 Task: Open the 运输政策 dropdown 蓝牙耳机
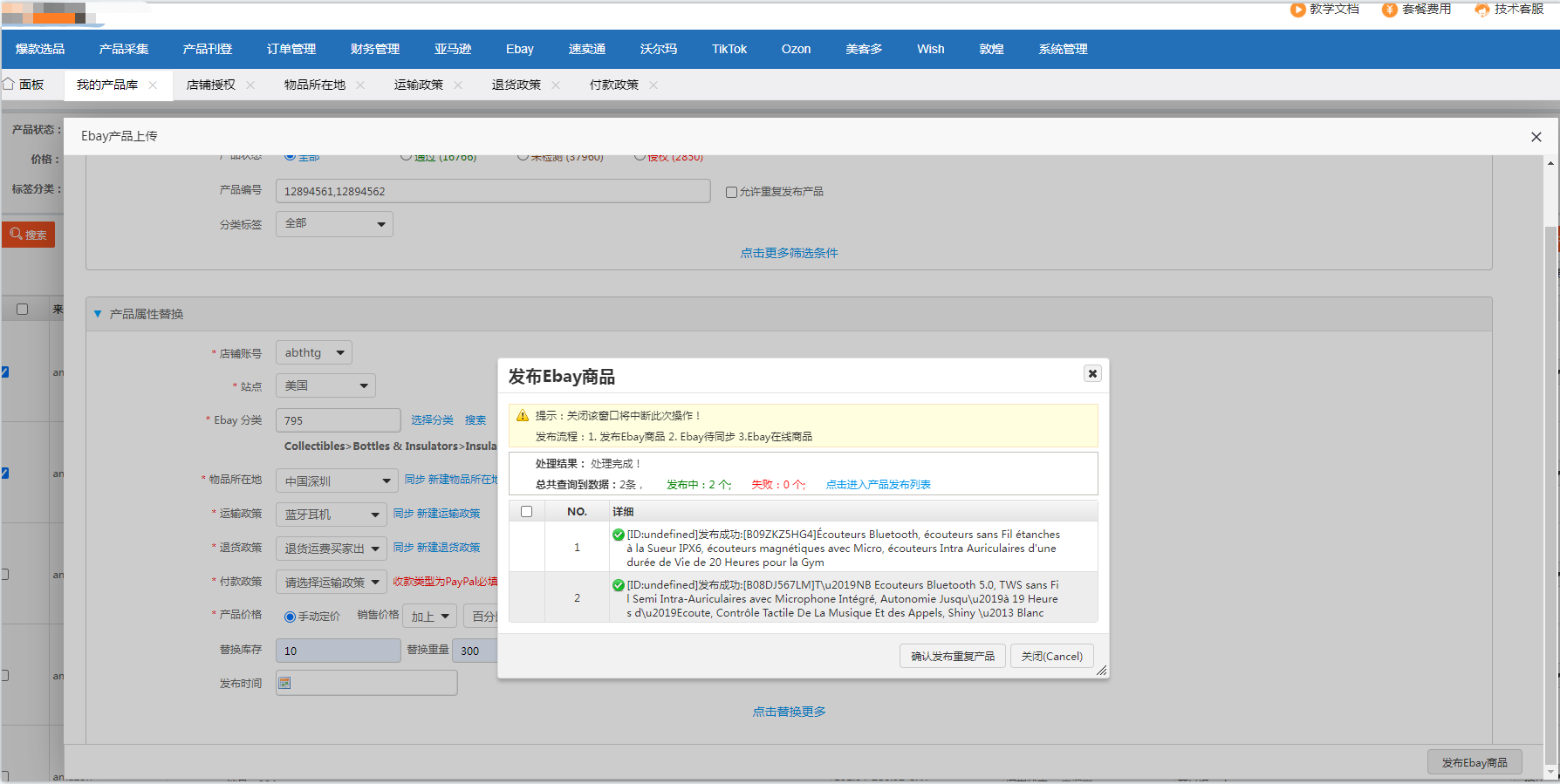coord(331,515)
